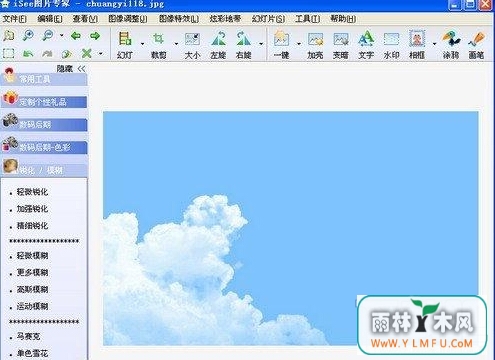Open dropdown arrow next to 相框
The height and width of the screenshot is (360, 495).
click(434, 44)
